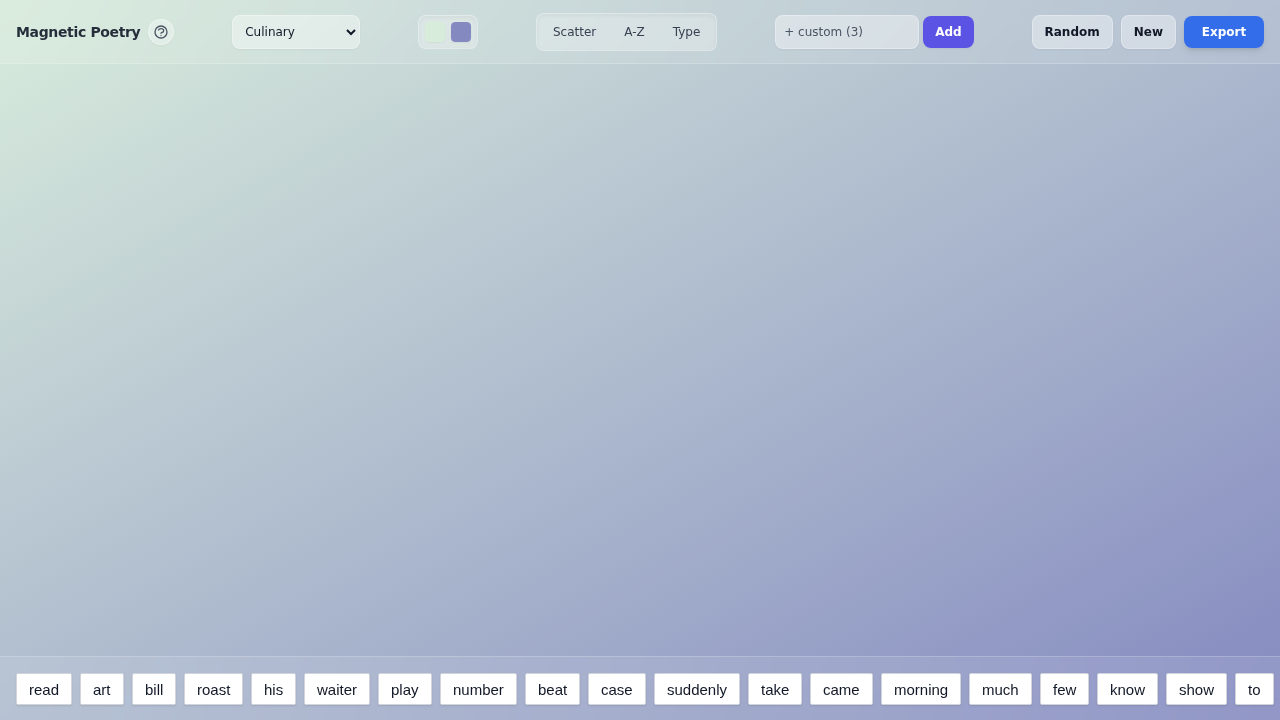1280x720 pixels.
Task: Click the purple Add button
Action: point(948,32)
